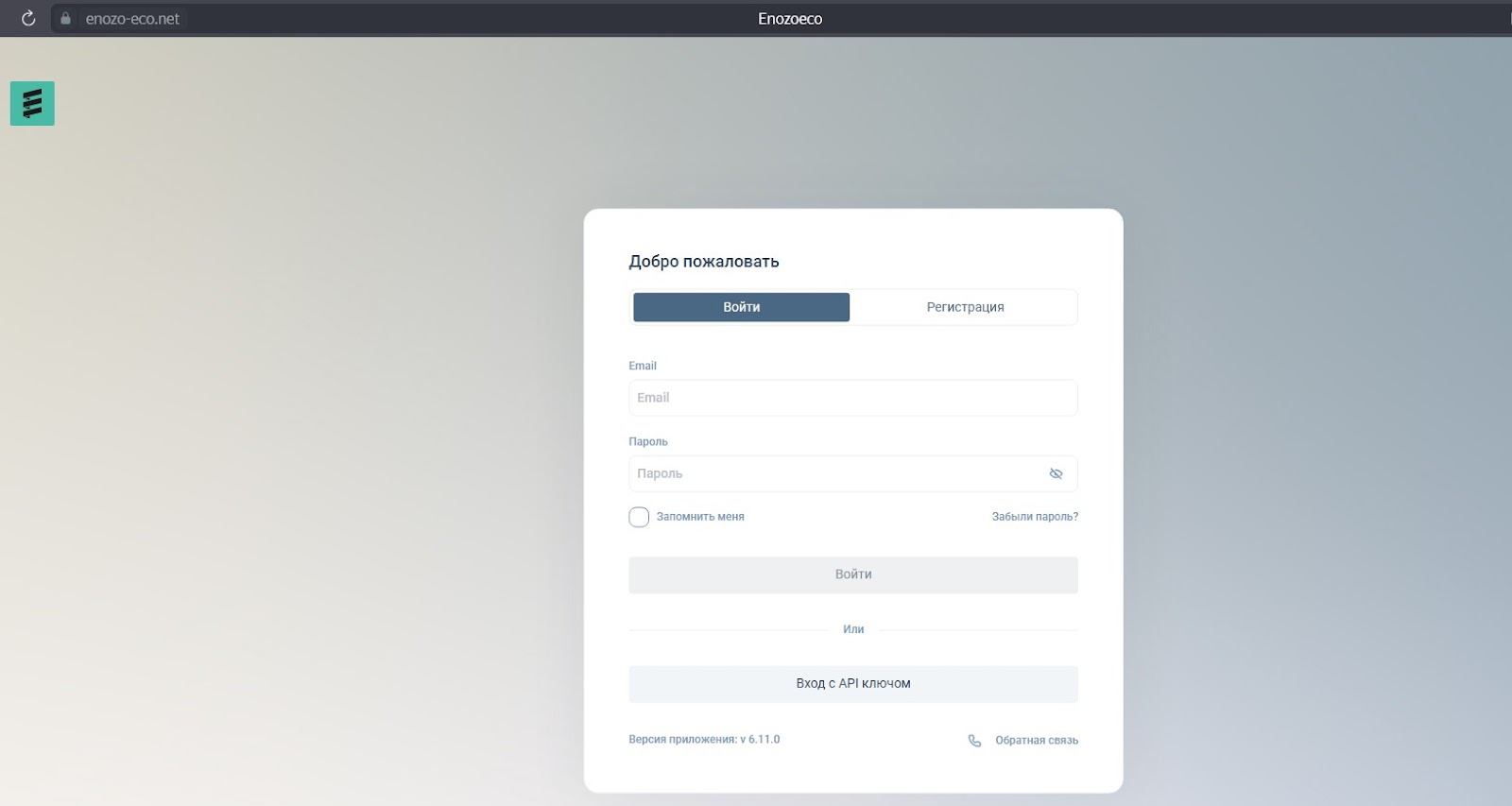Image resolution: width=1512 pixels, height=806 pixels.
Task: Click the enozo-eco.net address bar
Action: pyautogui.click(x=132, y=18)
